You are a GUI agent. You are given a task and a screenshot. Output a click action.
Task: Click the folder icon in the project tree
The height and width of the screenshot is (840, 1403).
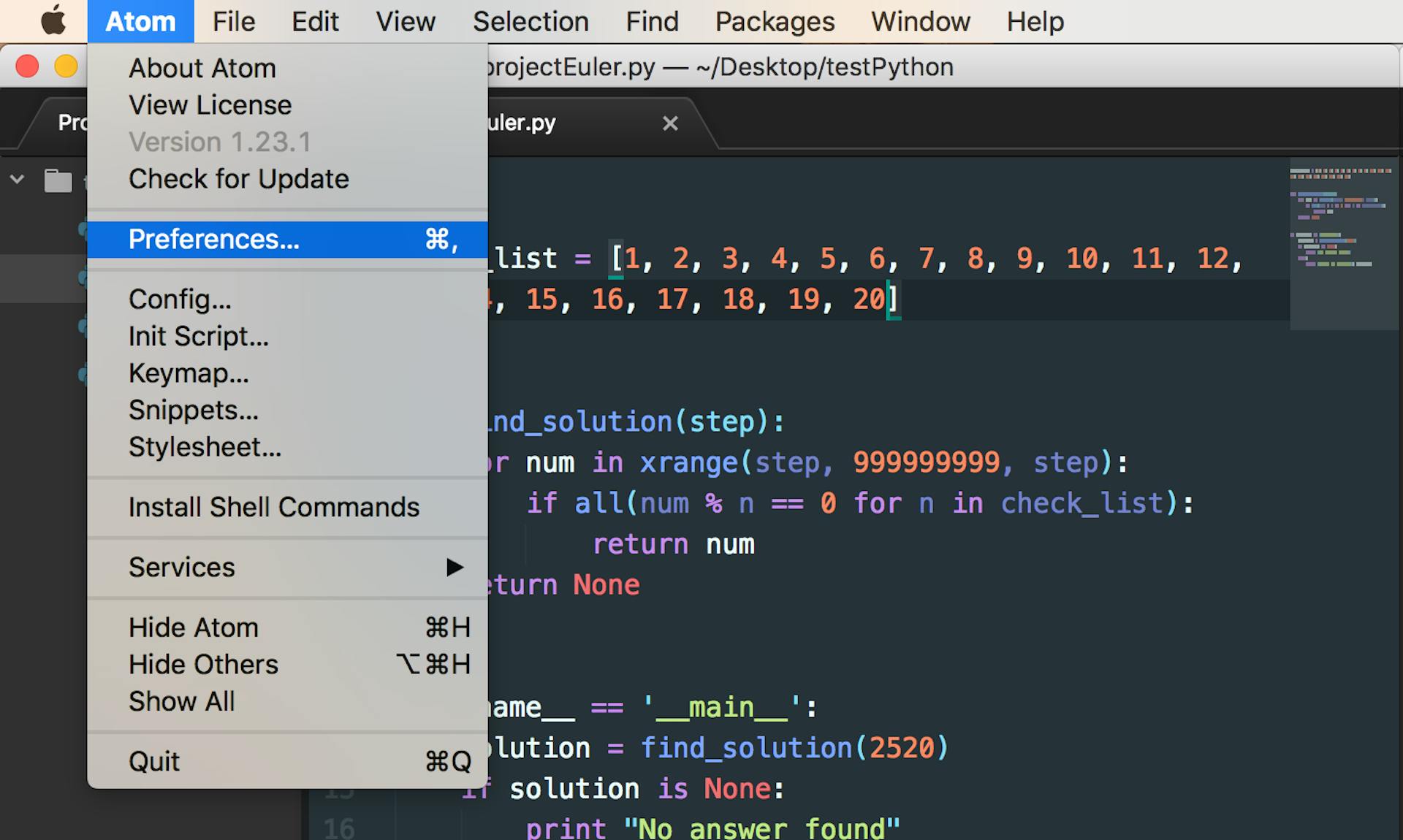[60, 180]
